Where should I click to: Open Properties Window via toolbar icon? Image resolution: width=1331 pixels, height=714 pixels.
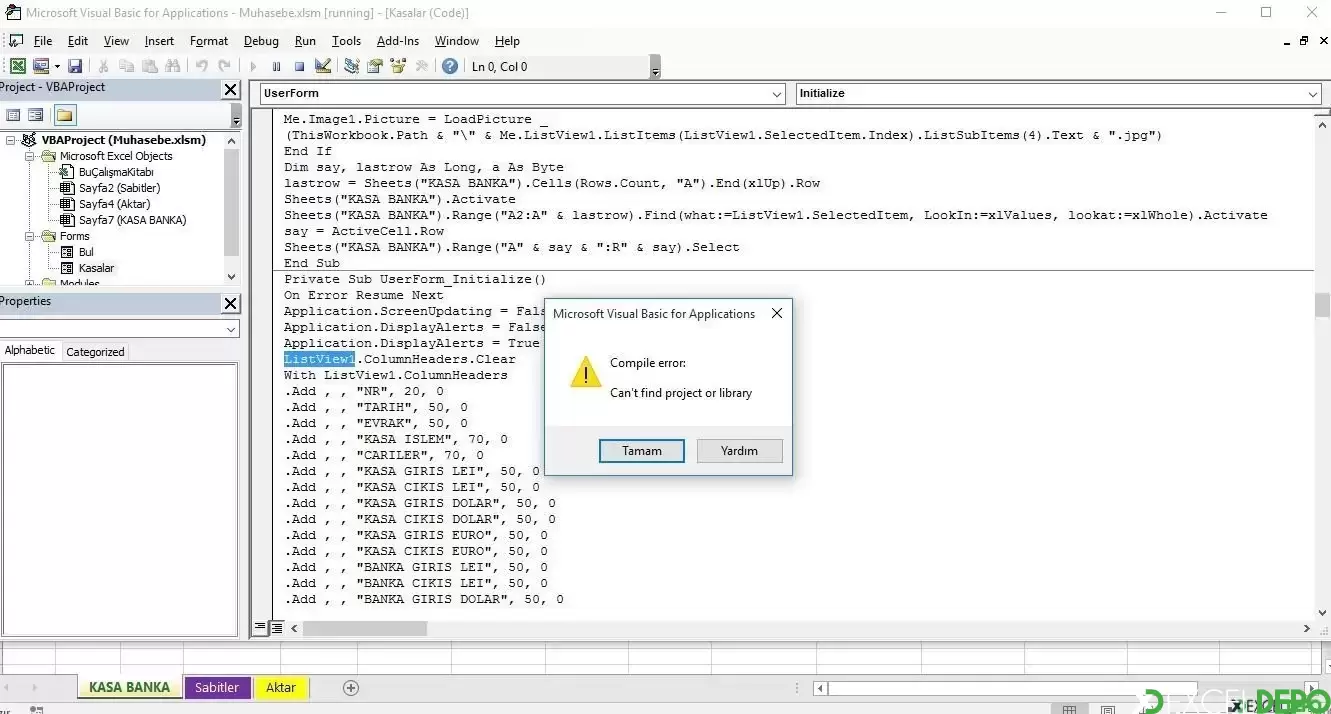(375, 66)
